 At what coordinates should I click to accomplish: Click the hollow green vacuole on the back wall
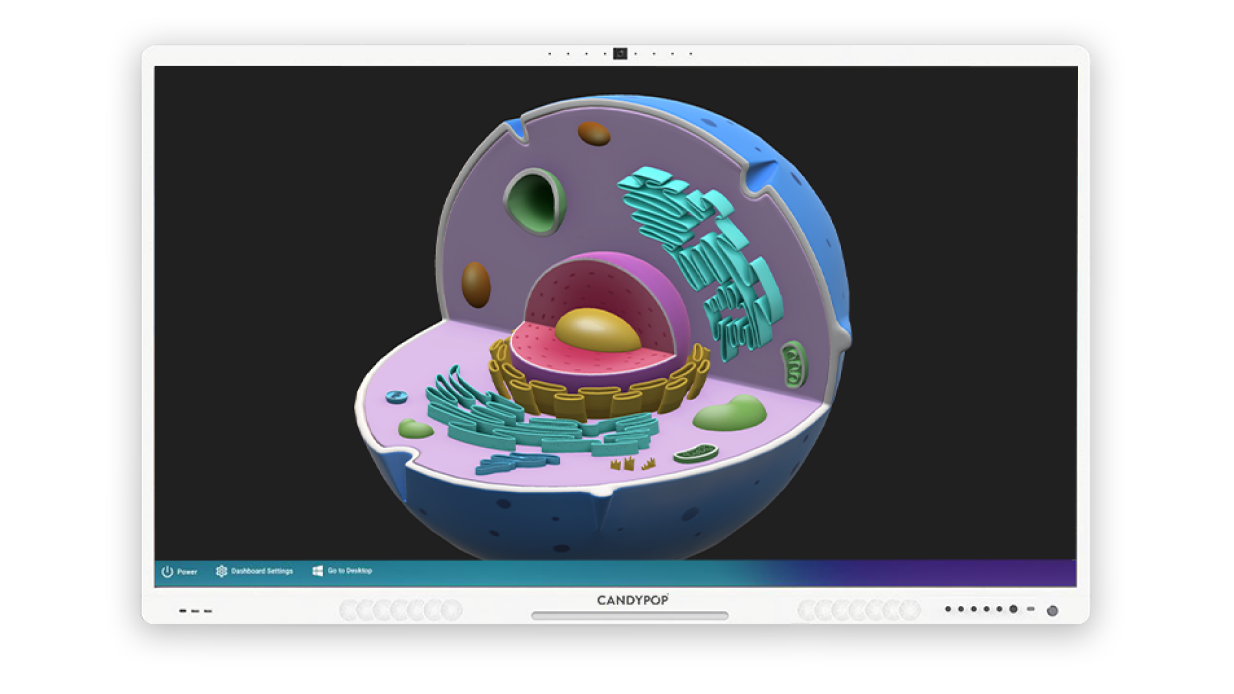pyautogui.click(x=534, y=201)
